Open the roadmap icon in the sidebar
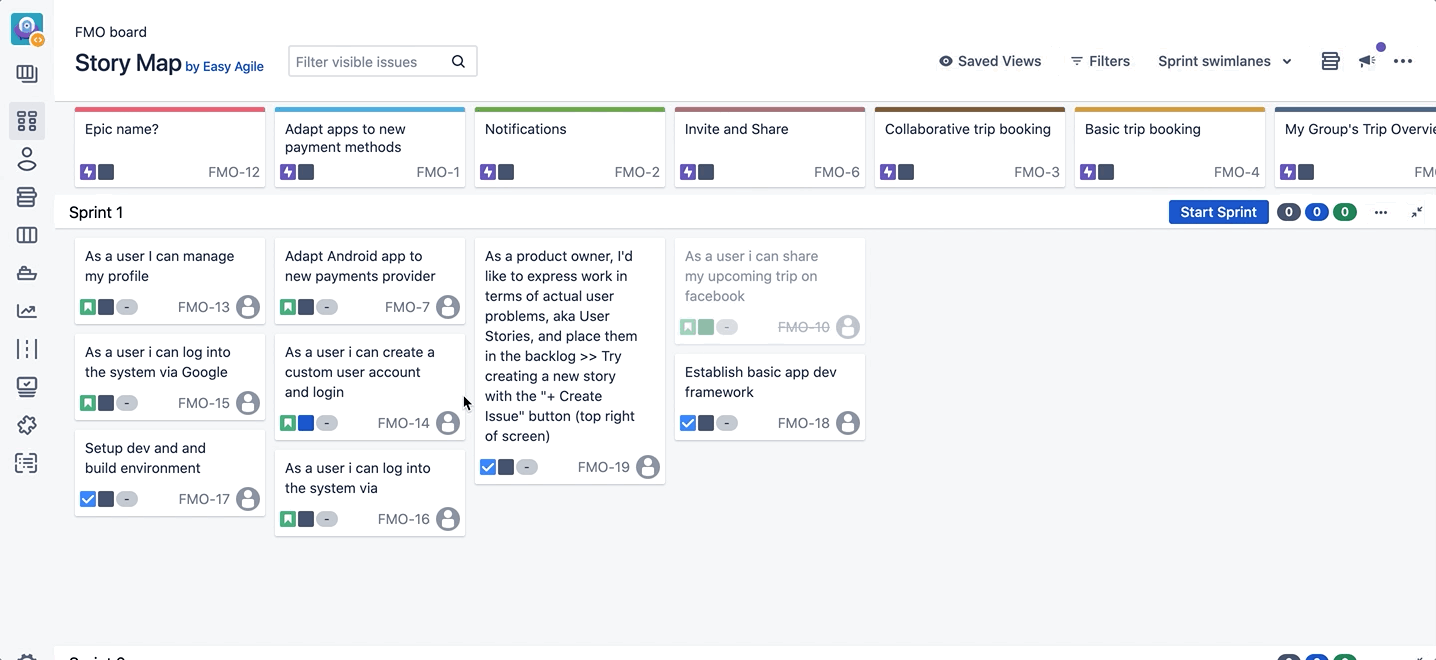 pyautogui.click(x=27, y=74)
